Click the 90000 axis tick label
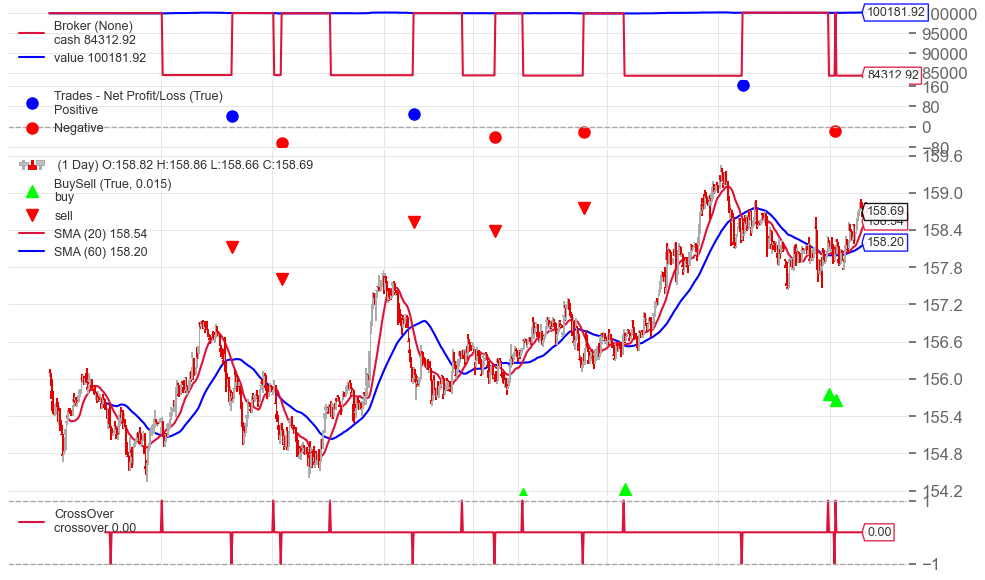985x580 pixels. tap(945, 55)
